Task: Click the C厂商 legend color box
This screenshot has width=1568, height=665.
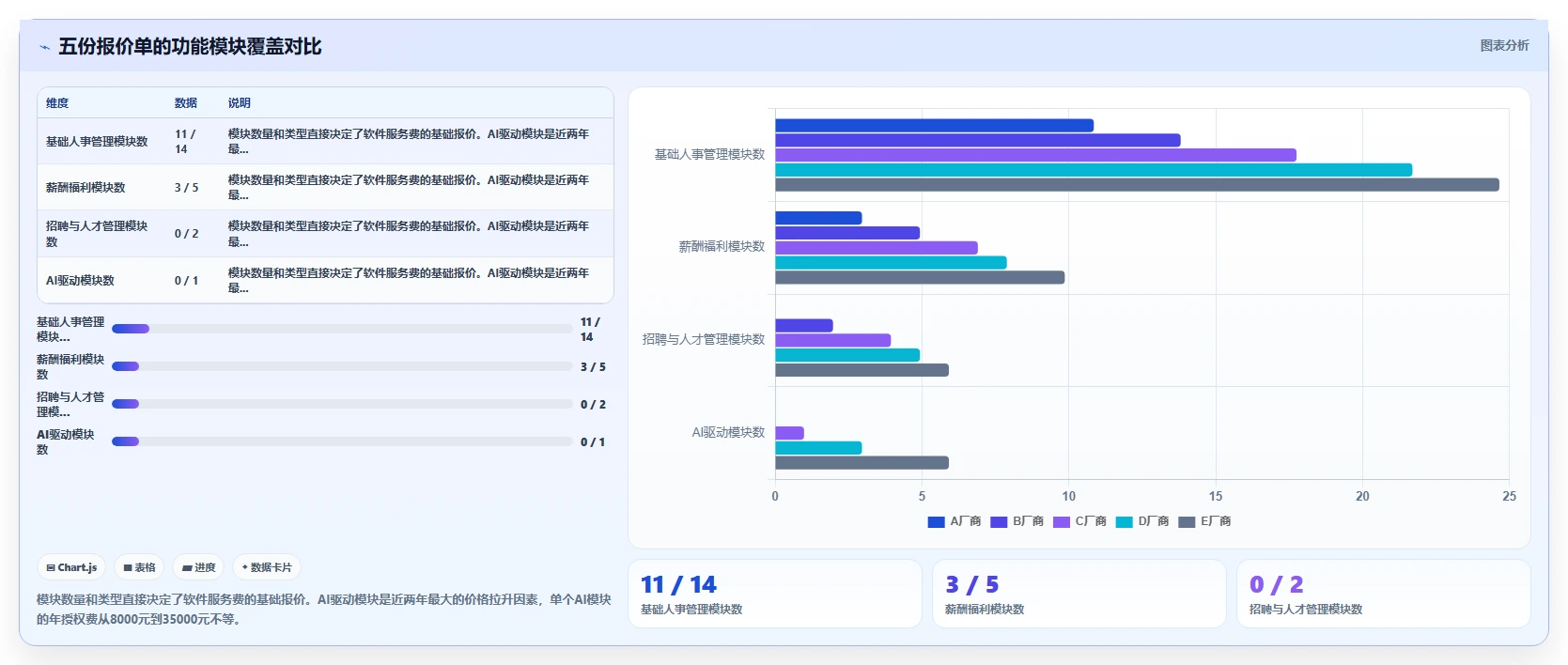Action: pyautogui.click(x=1062, y=522)
